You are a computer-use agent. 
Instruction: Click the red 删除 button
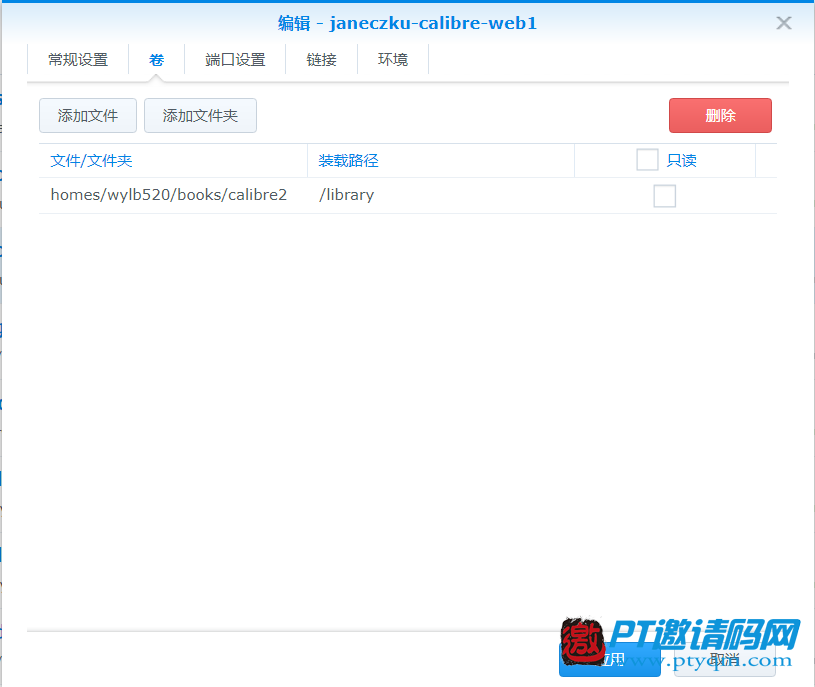tap(720, 115)
